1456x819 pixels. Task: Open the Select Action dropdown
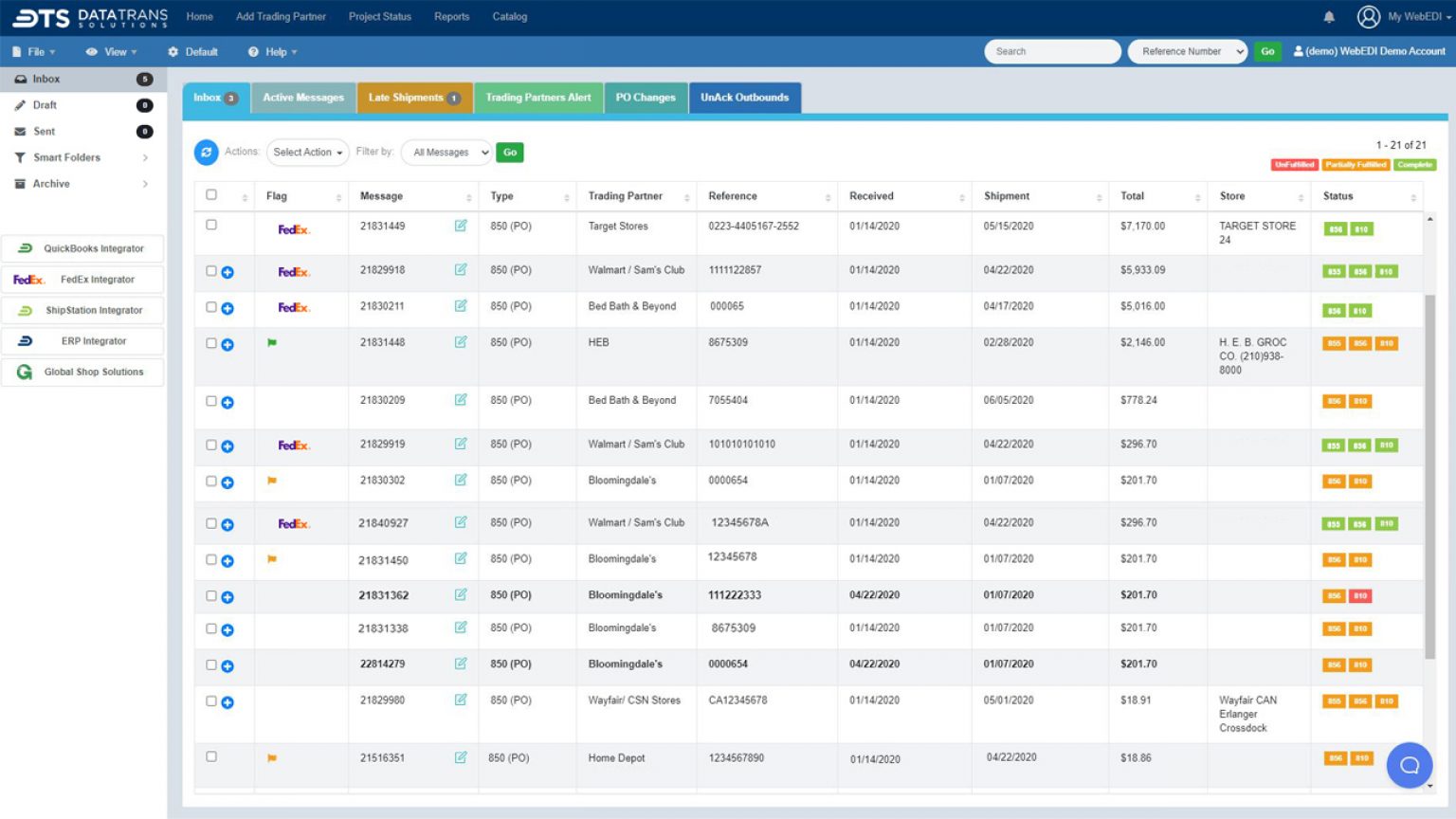[307, 152]
